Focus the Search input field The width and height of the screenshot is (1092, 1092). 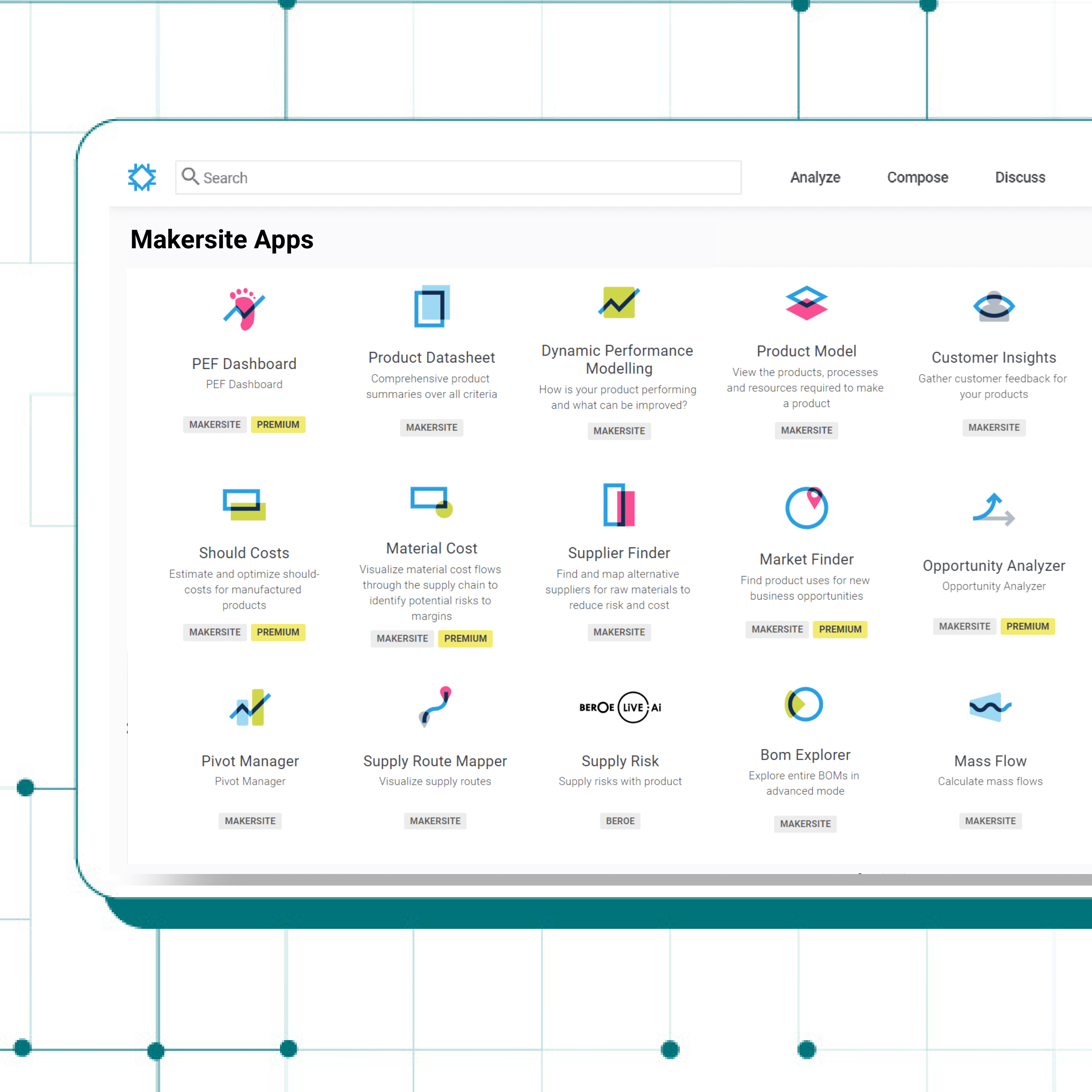coord(458,177)
